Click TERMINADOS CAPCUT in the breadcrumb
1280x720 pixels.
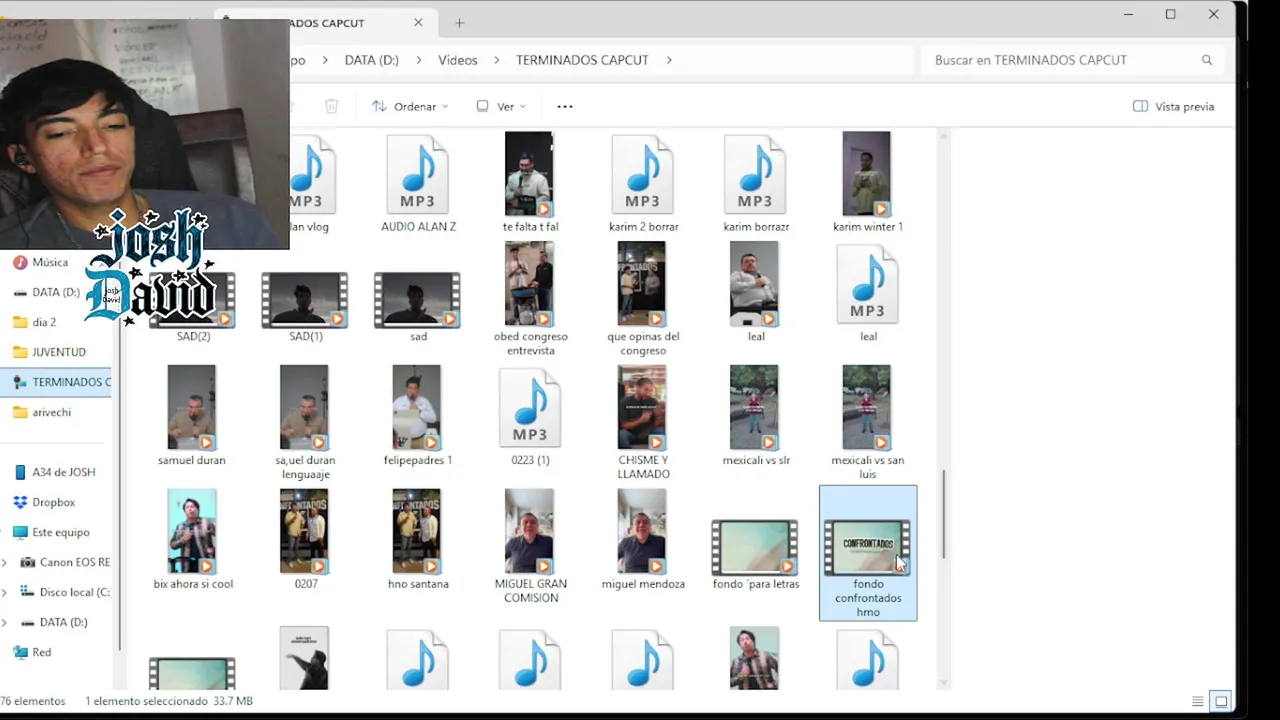click(582, 60)
